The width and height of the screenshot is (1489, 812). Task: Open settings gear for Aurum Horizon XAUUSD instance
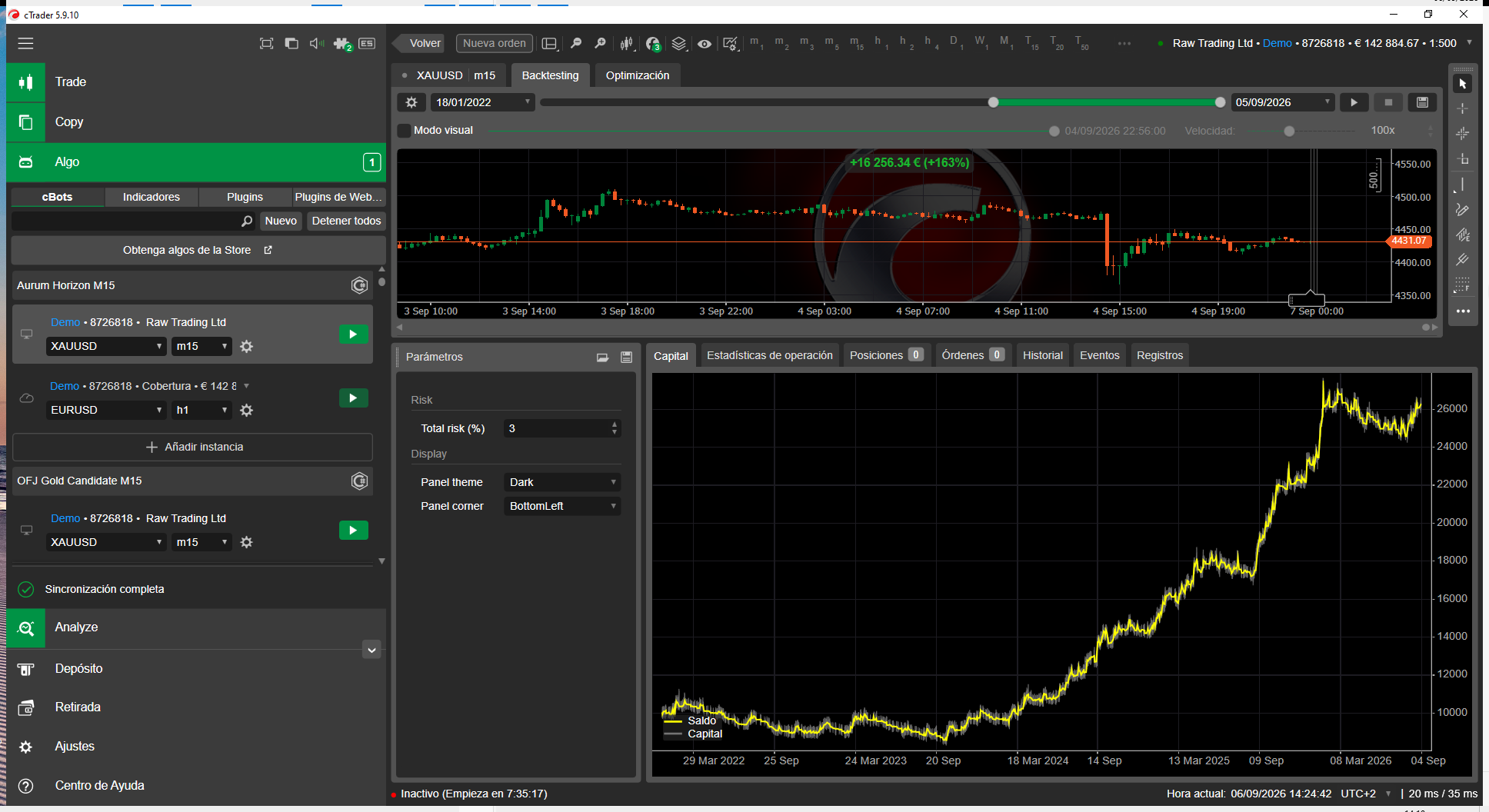coord(246,347)
